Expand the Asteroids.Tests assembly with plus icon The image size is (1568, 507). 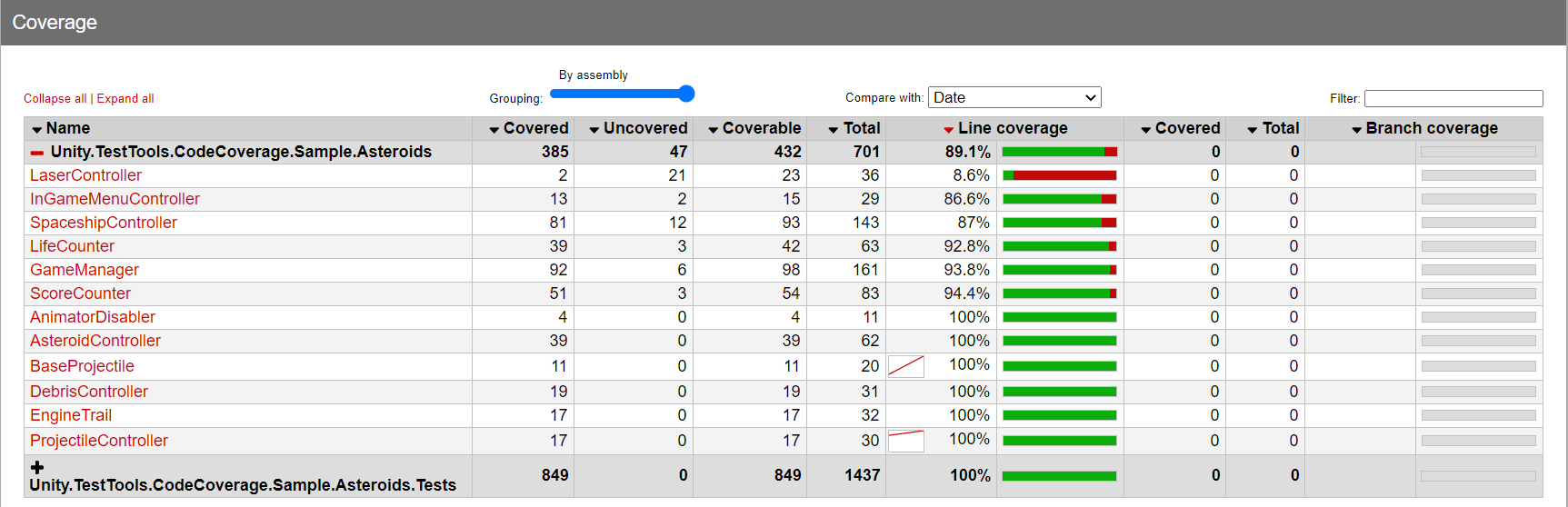pyautogui.click(x=37, y=467)
